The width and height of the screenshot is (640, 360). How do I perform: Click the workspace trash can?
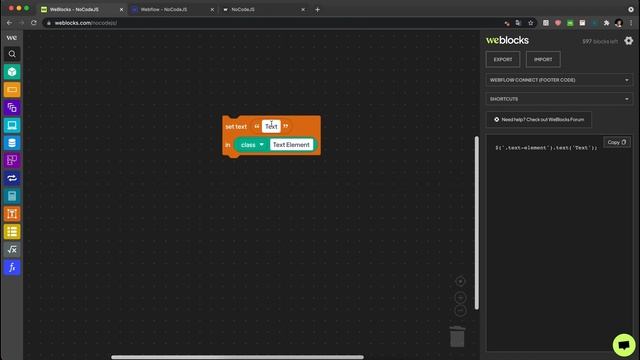click(x=457, y=336)
